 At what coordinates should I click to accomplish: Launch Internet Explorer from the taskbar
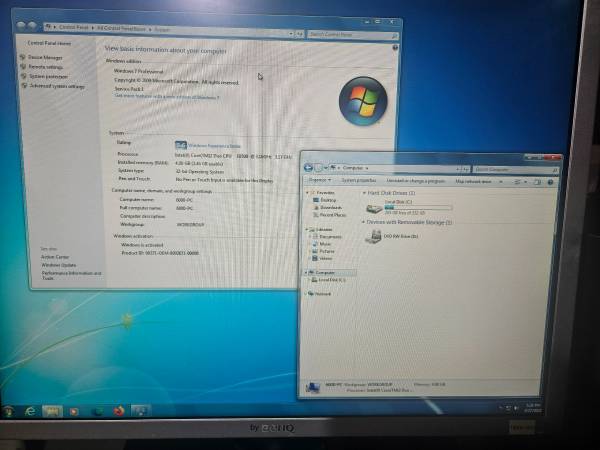tap(31, 410)
